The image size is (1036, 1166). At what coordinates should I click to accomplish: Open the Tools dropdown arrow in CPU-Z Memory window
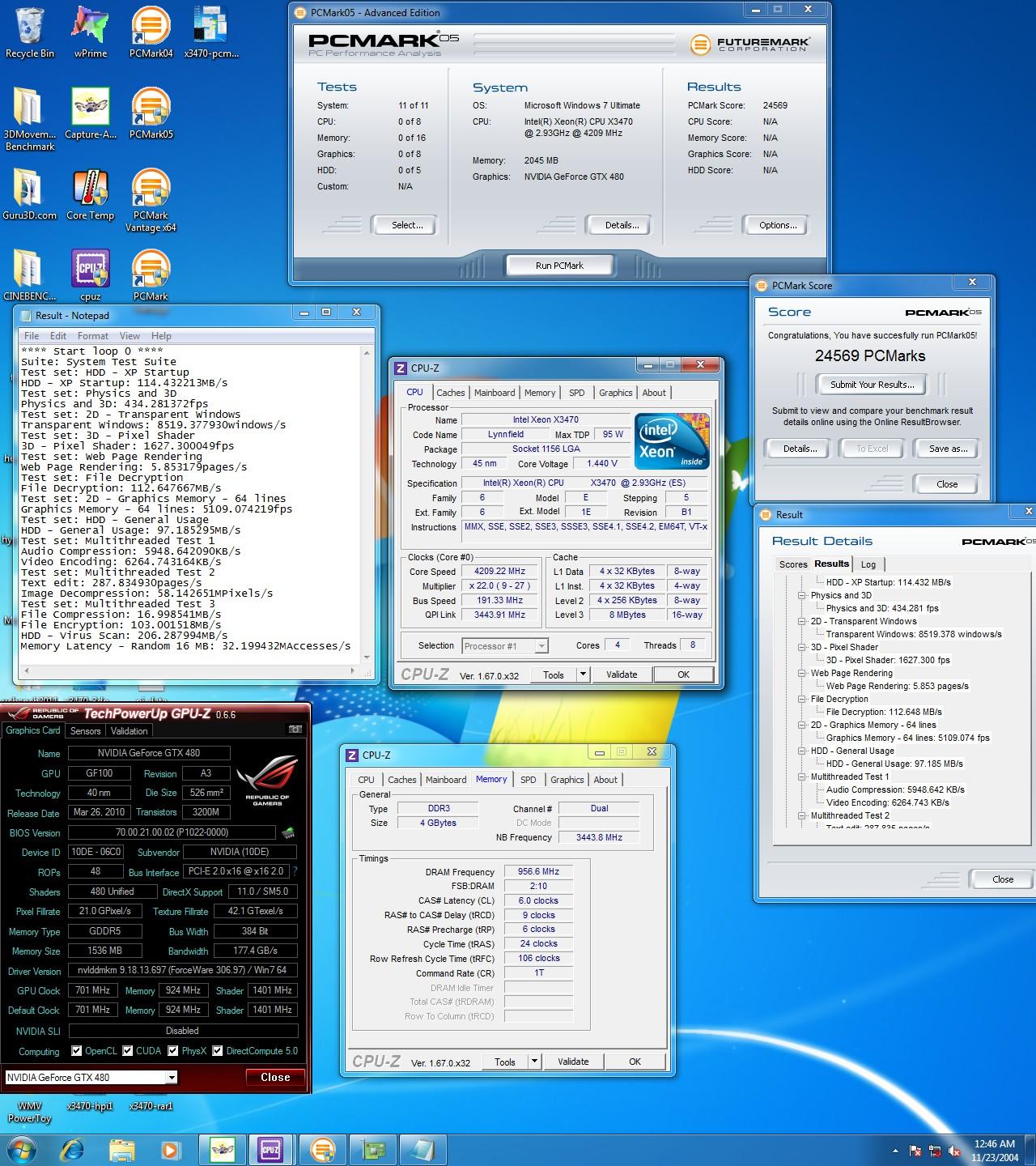[533, 1062]
